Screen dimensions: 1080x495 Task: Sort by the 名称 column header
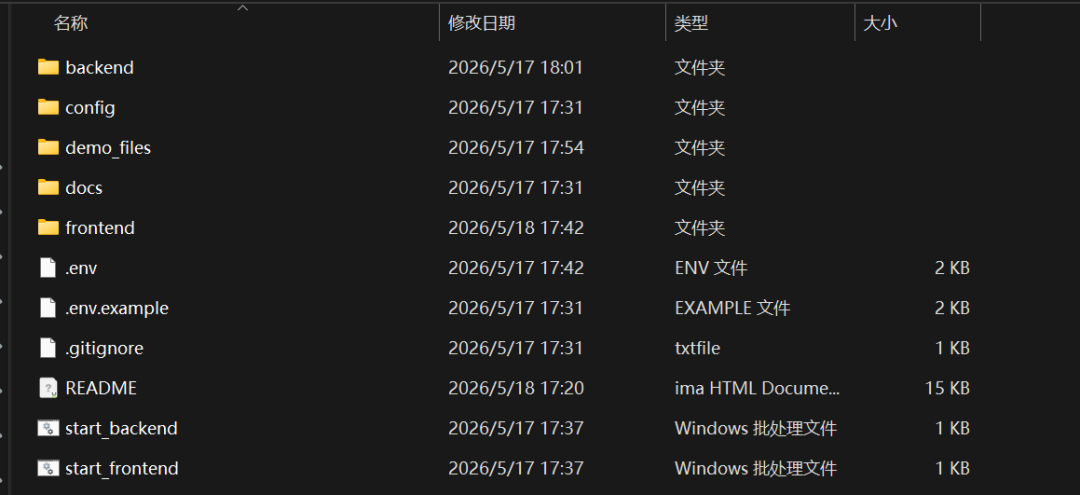tap(72, 23)
